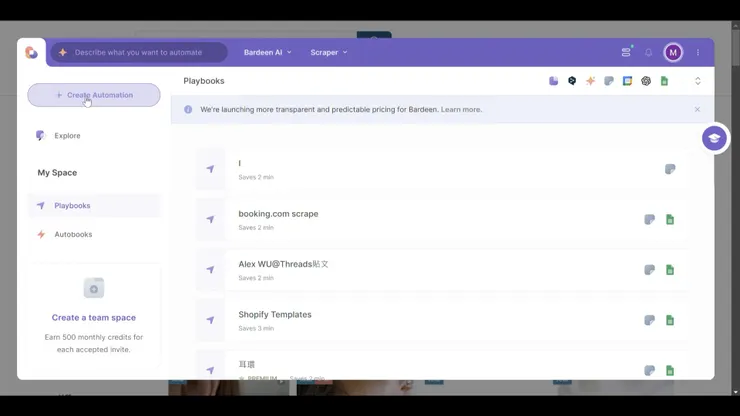Click the Google Sheets icon on booking.com scrape row
This screenshot has width=740, height=416.
[670, 220]
